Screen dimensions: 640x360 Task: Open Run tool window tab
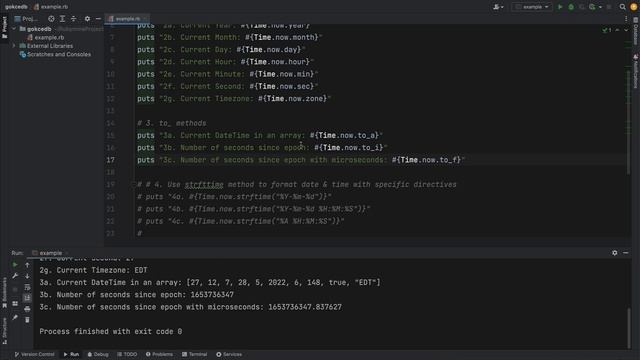[71, 354]
